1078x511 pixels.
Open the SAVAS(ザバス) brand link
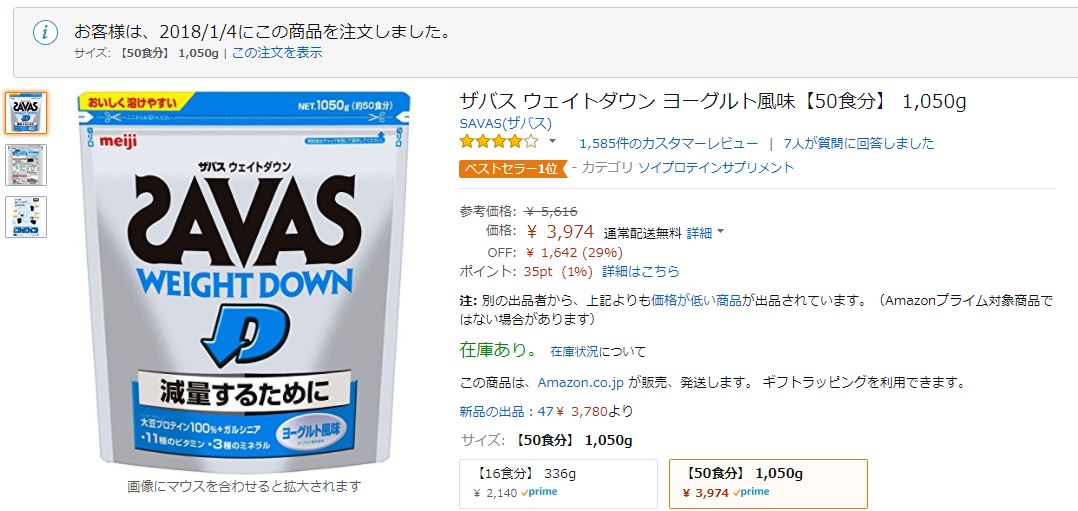click(505, 124)
